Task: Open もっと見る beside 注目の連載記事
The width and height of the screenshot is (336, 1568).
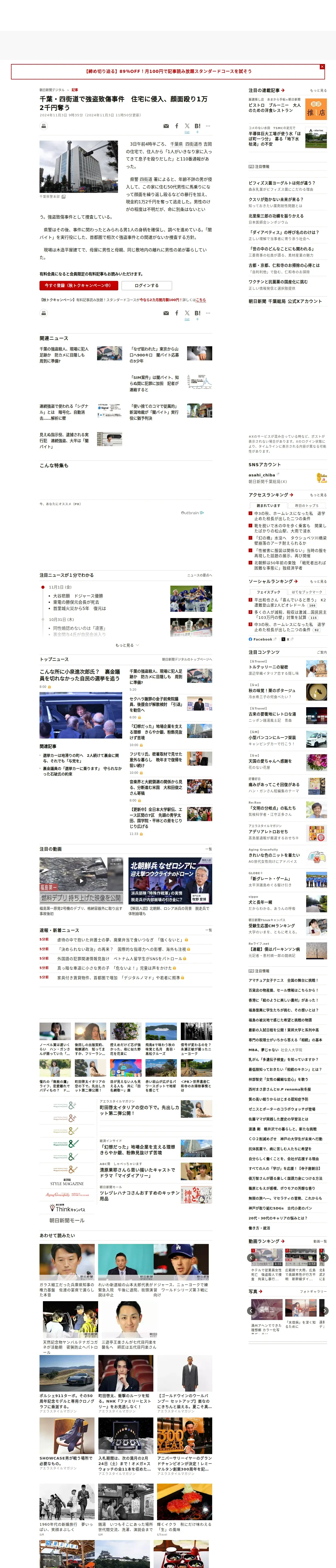Action: [x=318, y=90]
